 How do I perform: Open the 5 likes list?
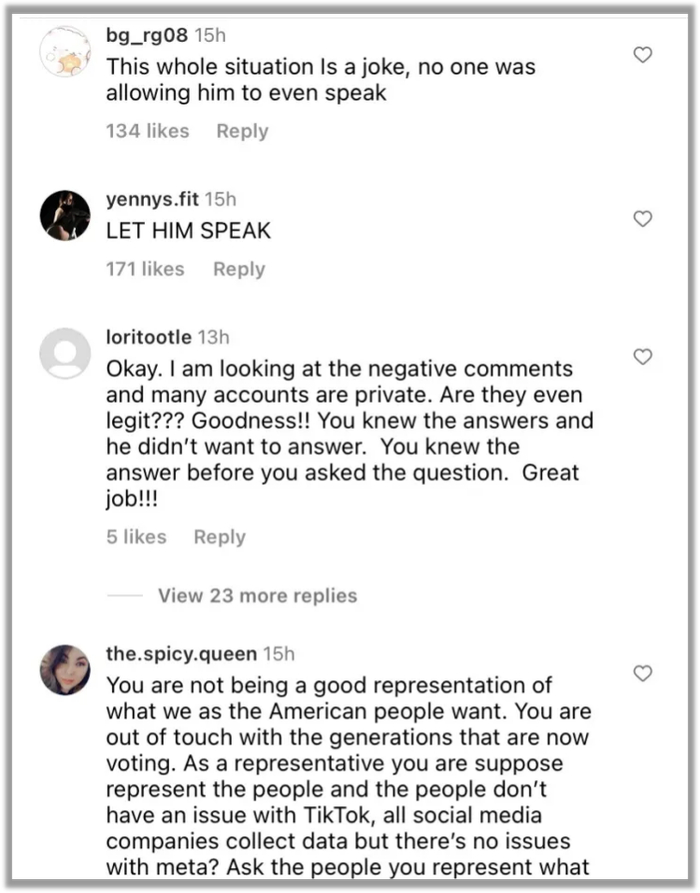tap(136, 537)
